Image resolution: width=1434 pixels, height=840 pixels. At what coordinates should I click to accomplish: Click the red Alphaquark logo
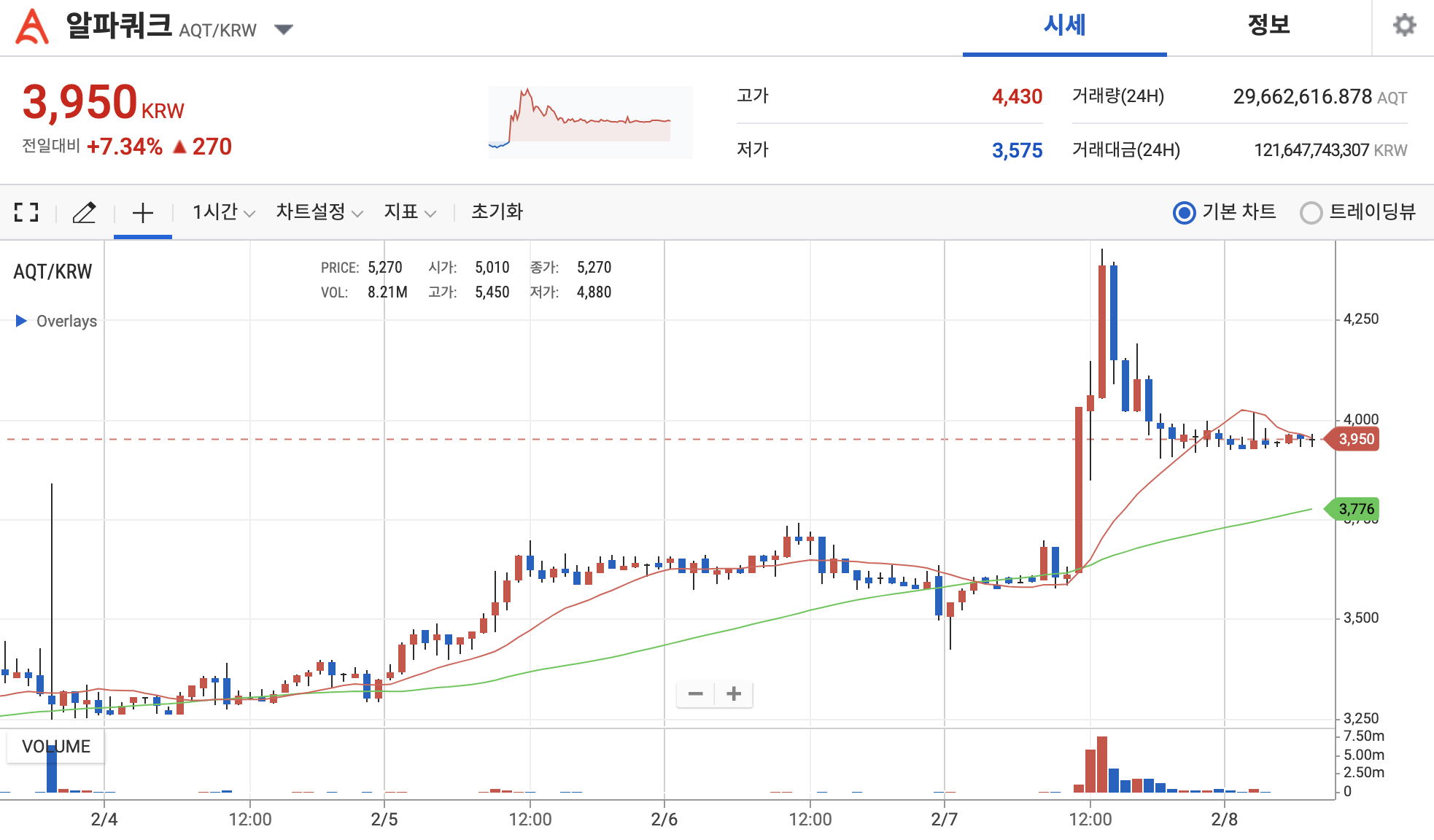pyautogui.click(x=32, y=26)
